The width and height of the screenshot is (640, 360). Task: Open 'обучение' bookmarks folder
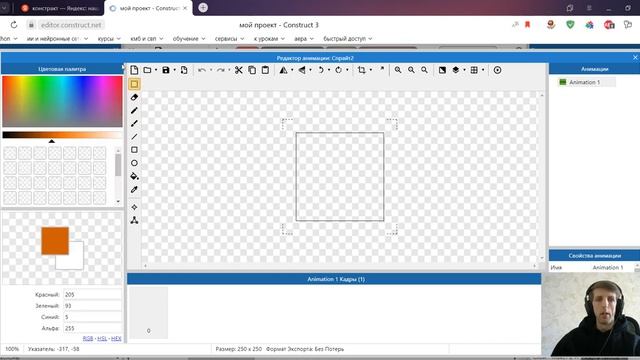click(x=189, y=39)
